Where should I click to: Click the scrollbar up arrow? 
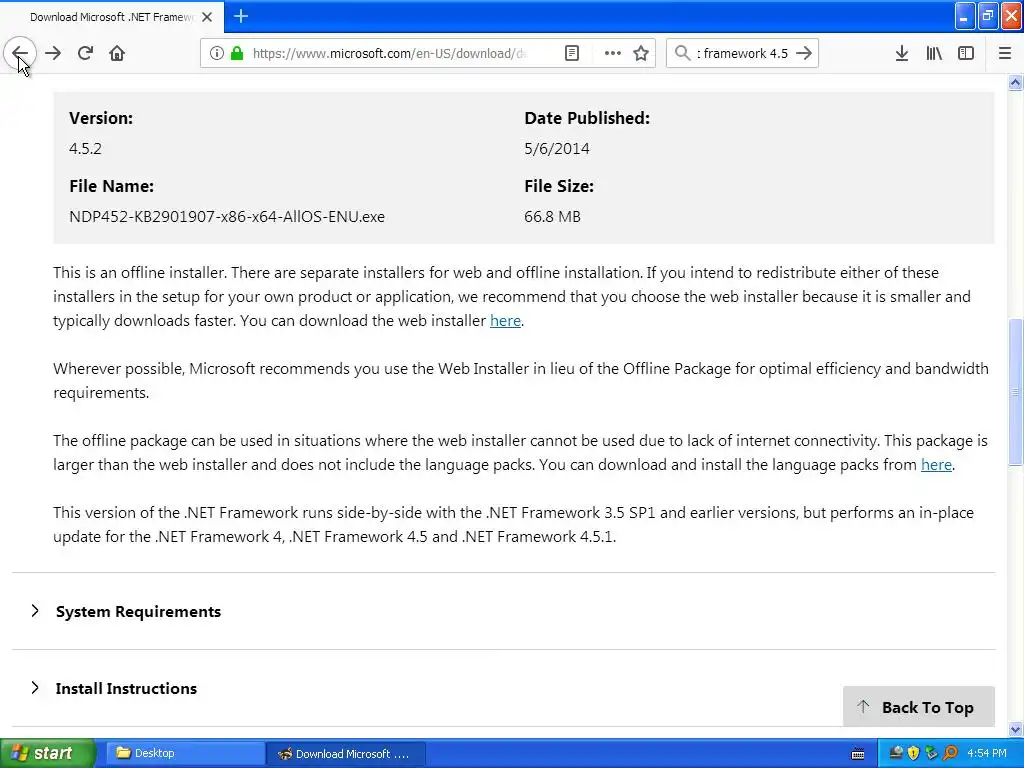click(1015, 83)
